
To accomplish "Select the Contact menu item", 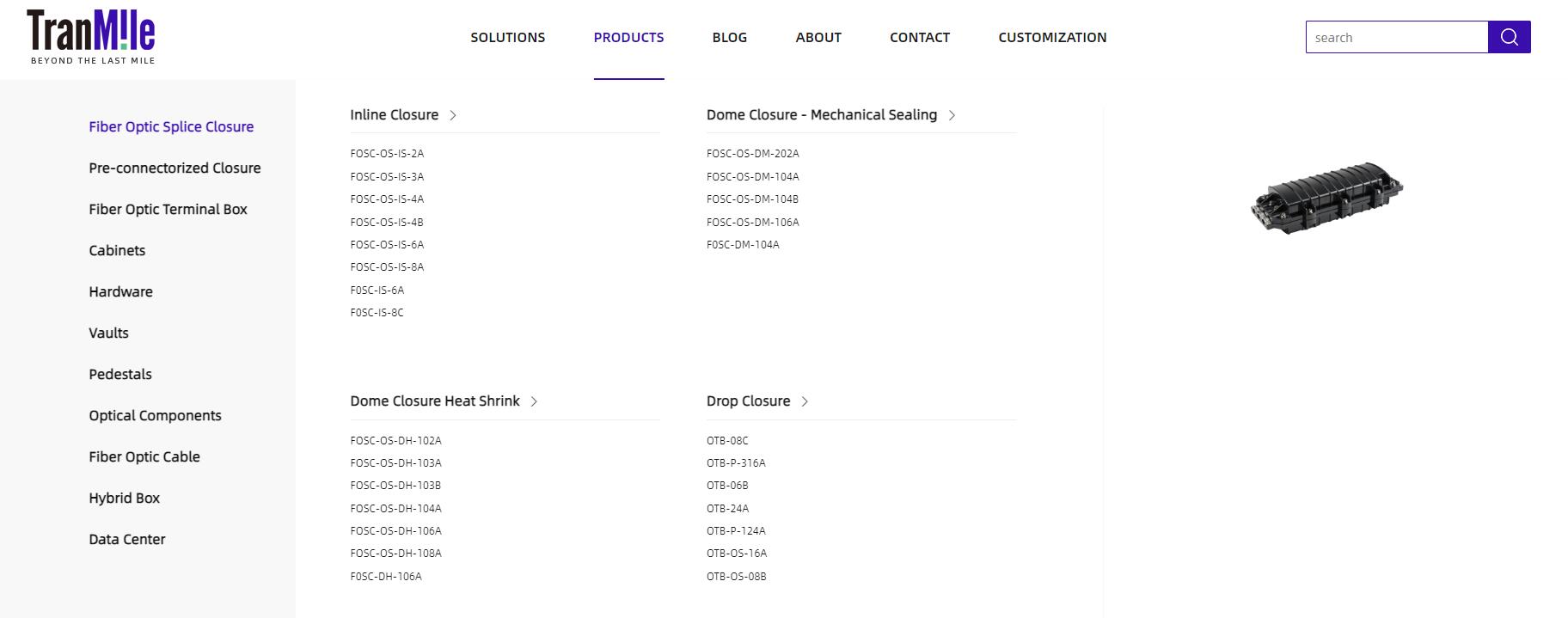I will 919,37.
